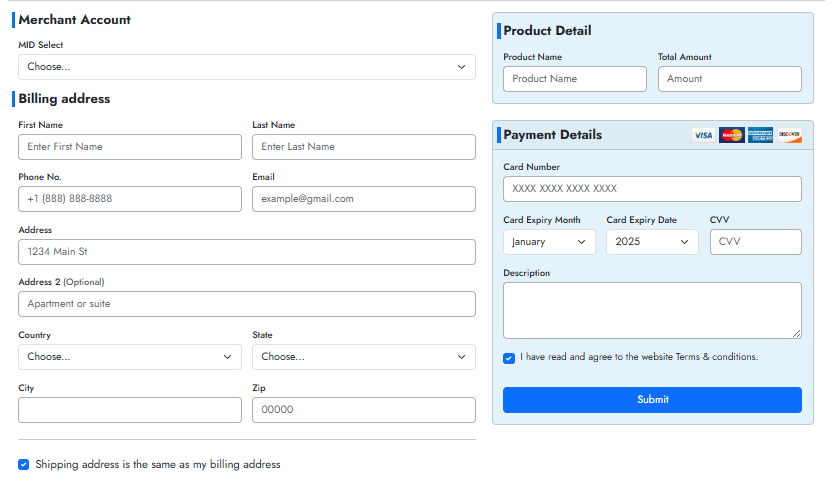The image size is (835, 488).
Task: Click the American Express card icon
Action: tap(760, 135)
